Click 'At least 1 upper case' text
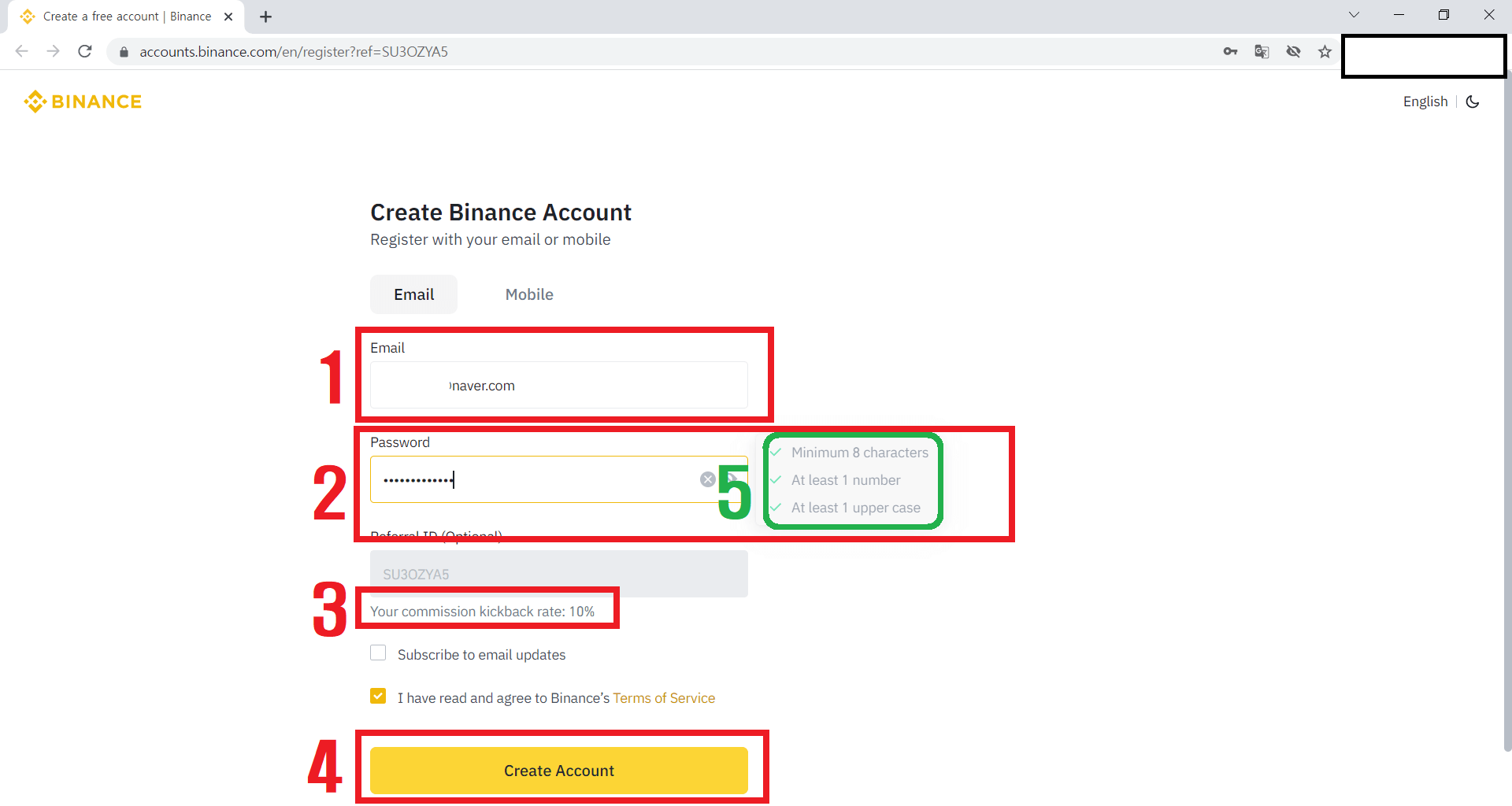 pos(856,508)
